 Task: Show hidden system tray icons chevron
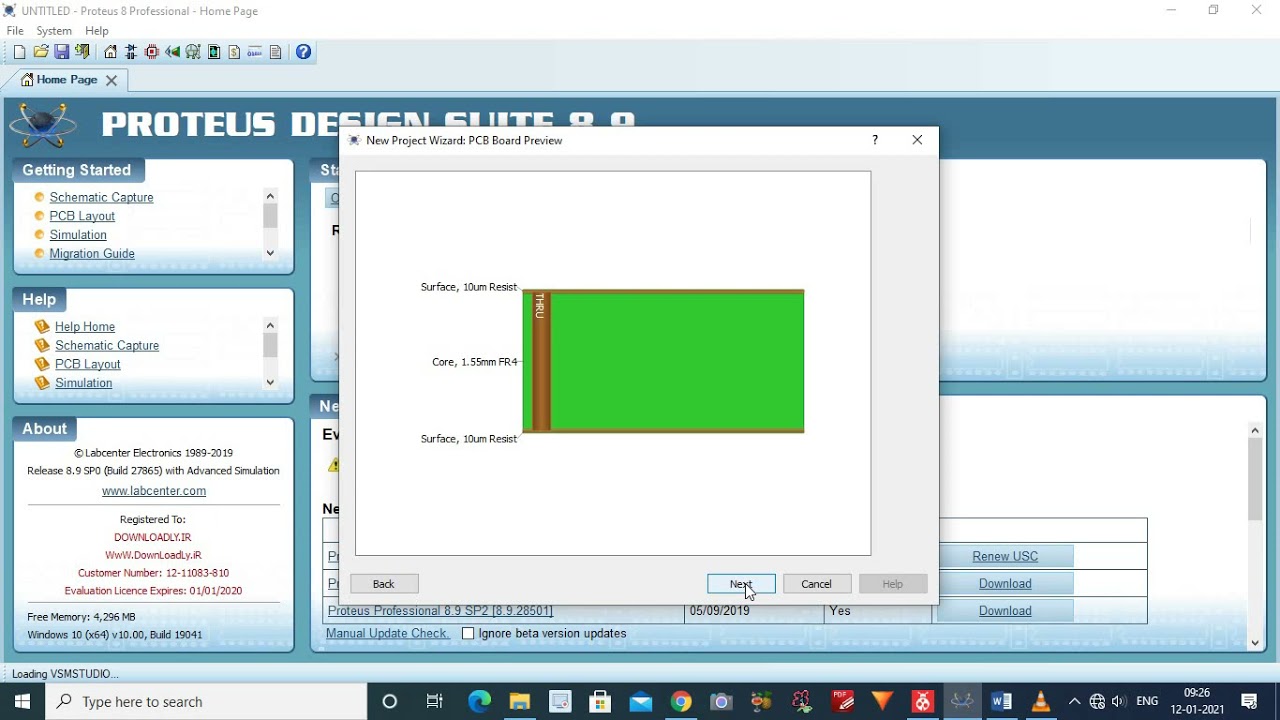tap(1075, 701)
